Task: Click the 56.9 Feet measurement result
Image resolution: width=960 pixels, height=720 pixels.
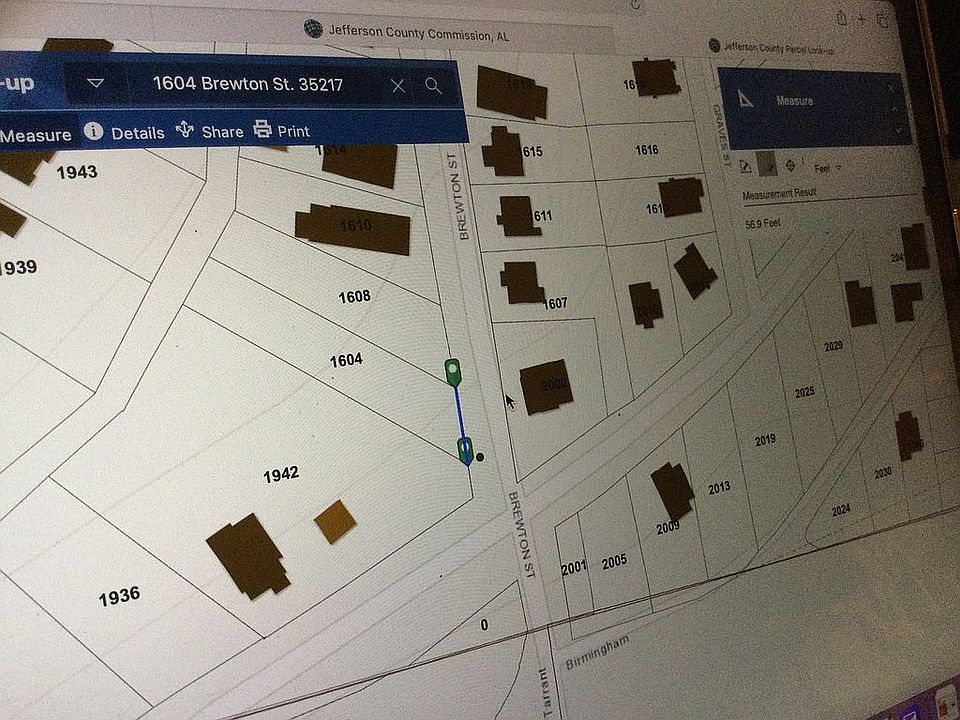Action: (x=762, y=224)
